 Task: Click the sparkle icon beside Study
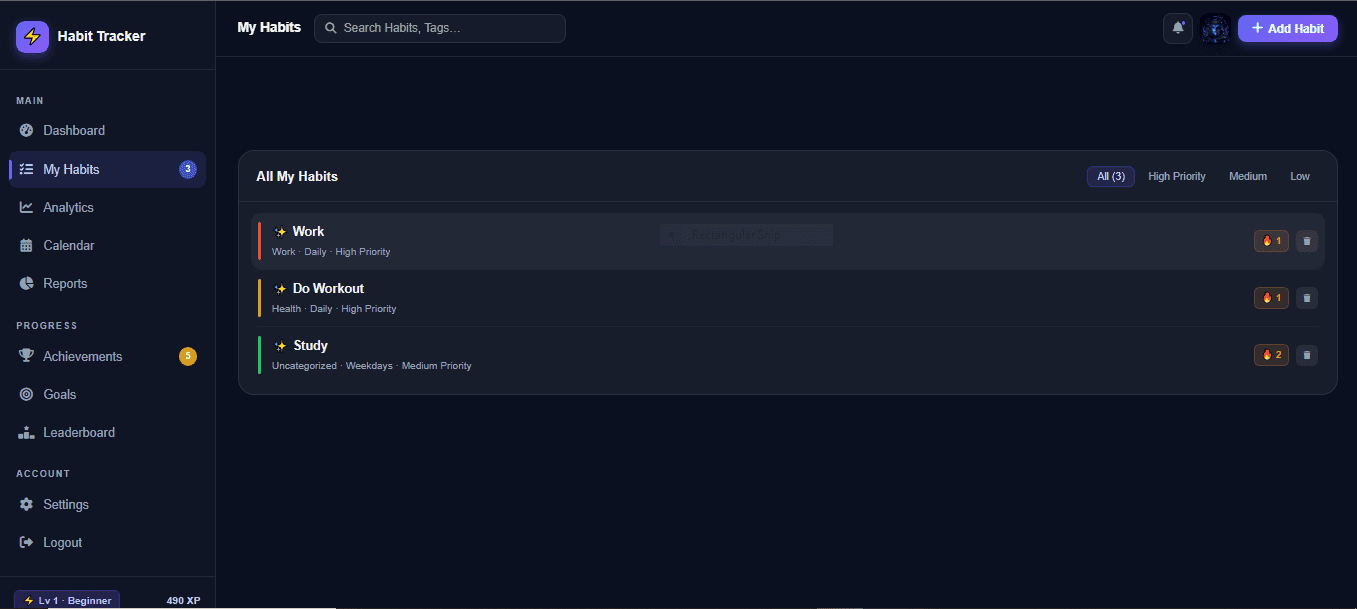280,346
